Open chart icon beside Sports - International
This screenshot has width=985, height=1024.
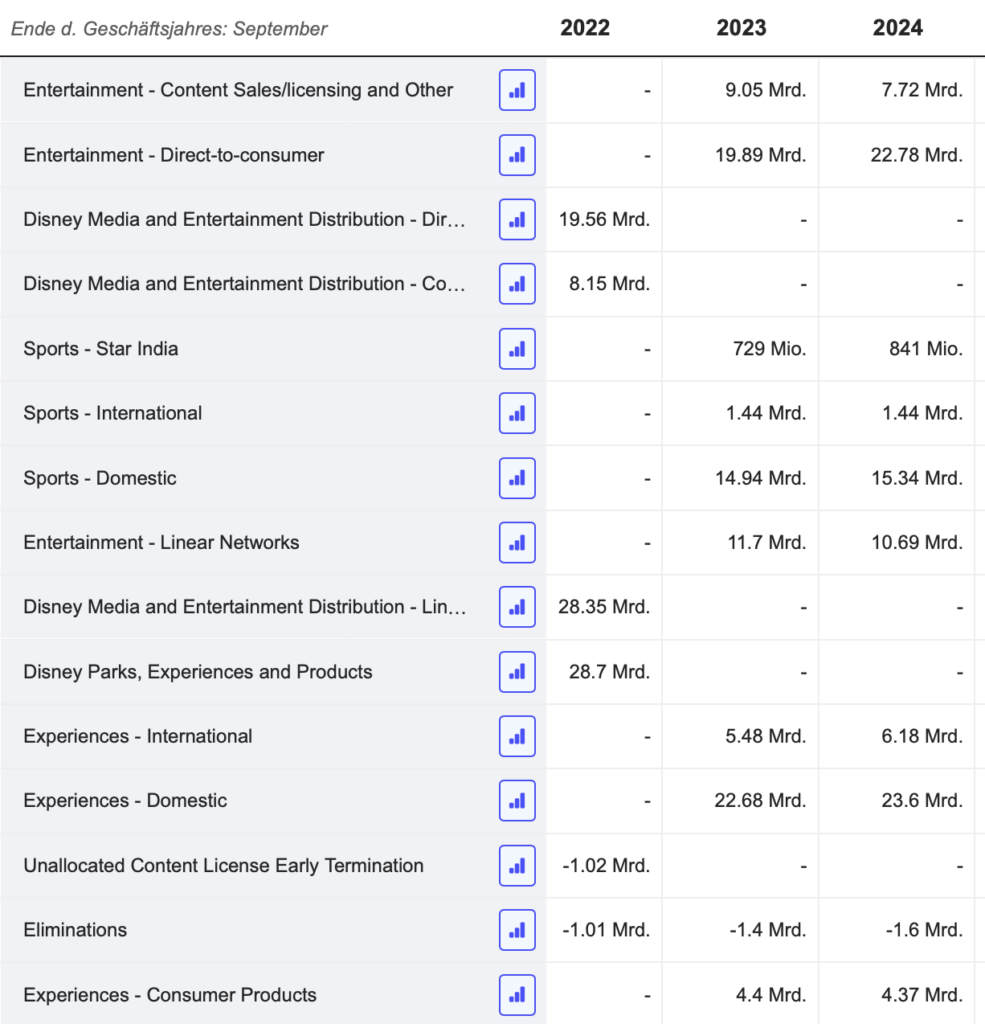tap(517, 413)
